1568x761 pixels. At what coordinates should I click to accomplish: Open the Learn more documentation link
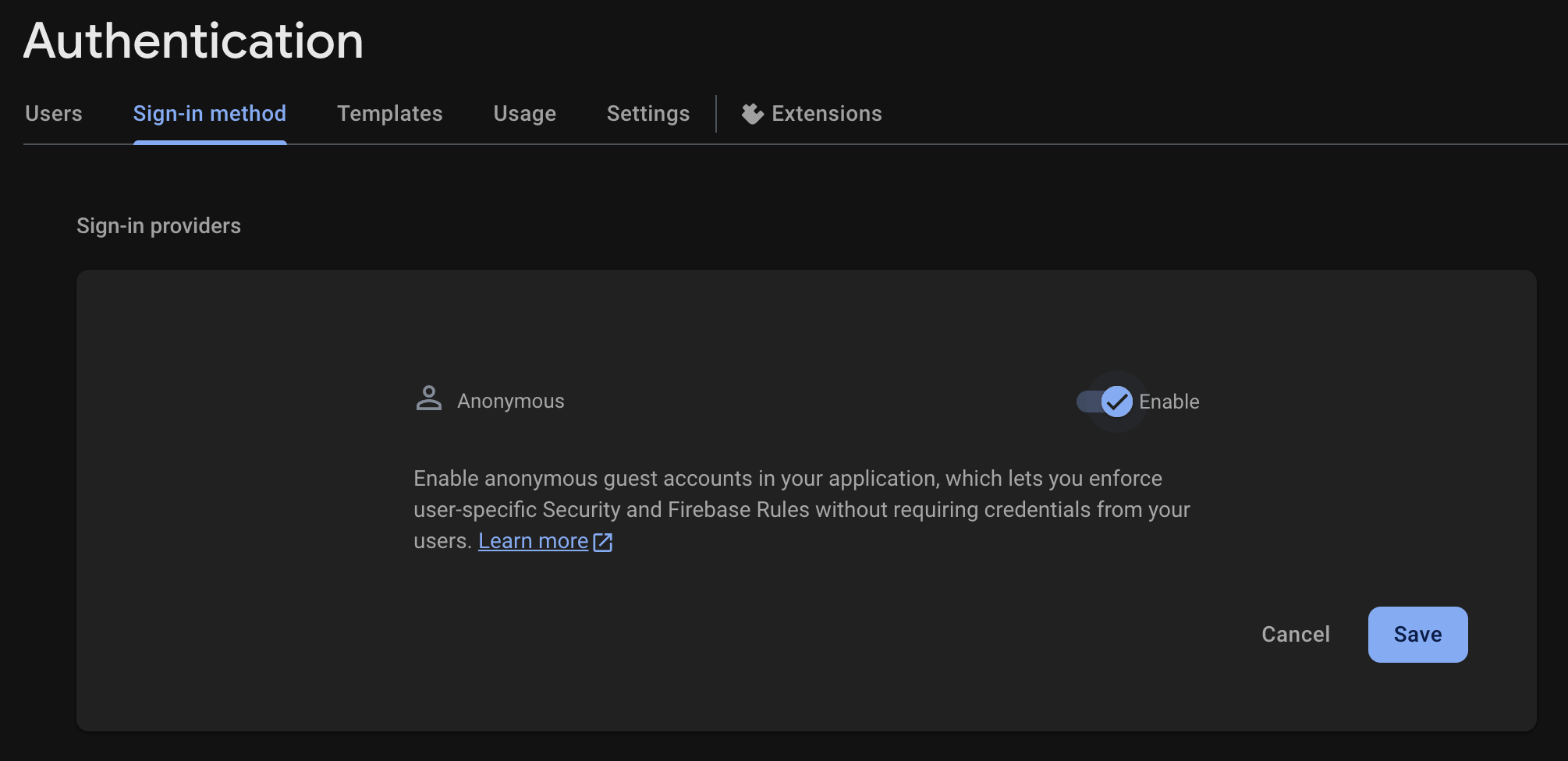point(533,540)
